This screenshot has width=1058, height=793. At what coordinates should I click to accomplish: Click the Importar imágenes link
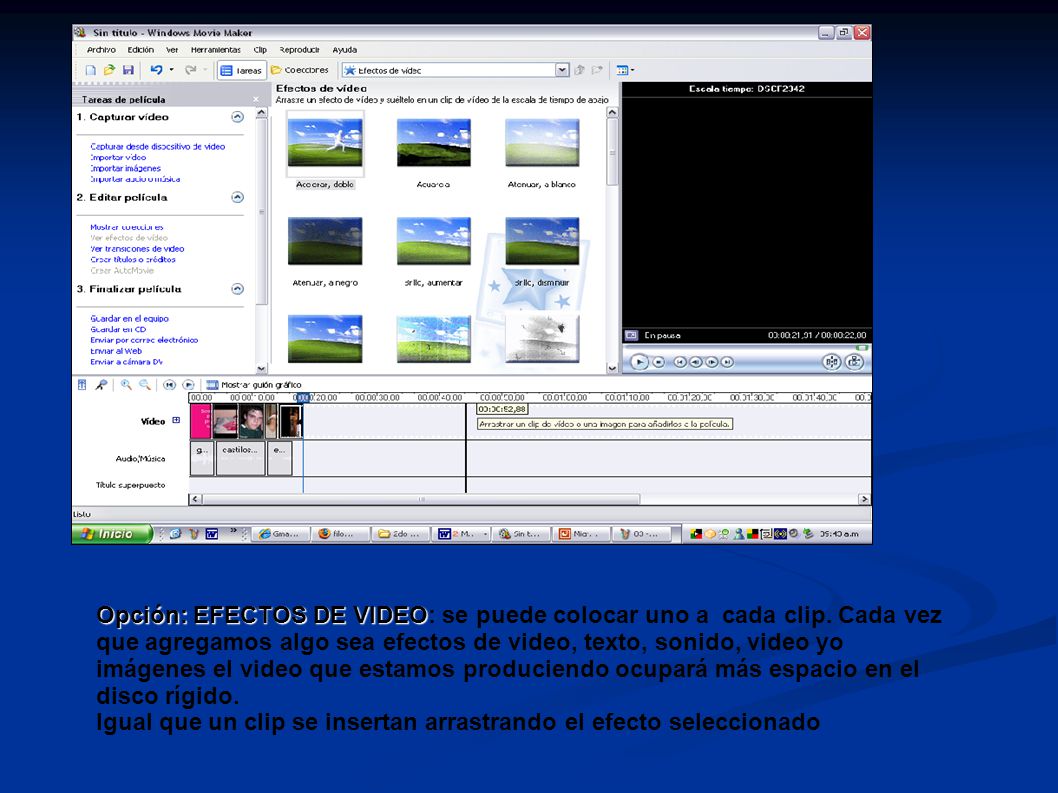tap(126, 168)
